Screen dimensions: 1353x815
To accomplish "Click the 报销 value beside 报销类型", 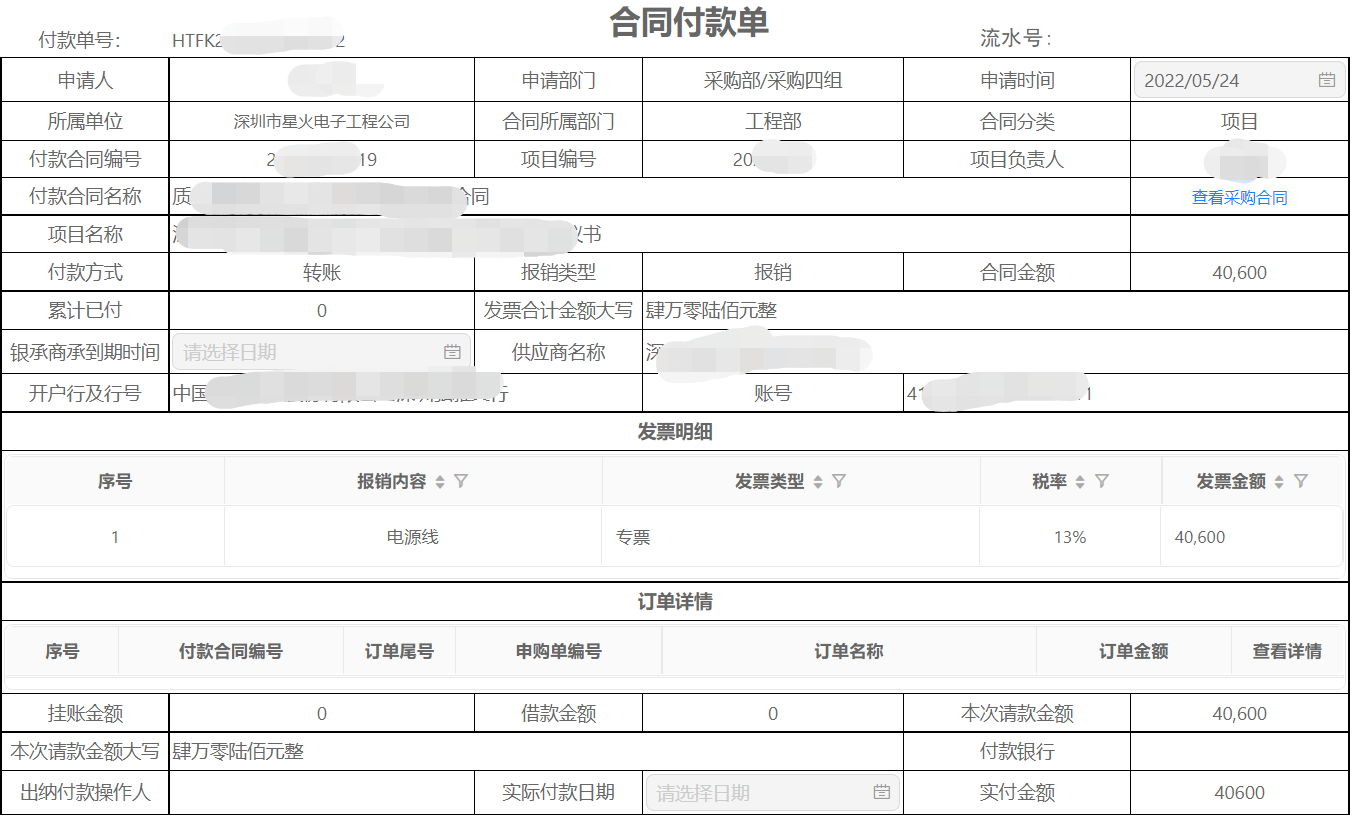I will tap(773, 273).
